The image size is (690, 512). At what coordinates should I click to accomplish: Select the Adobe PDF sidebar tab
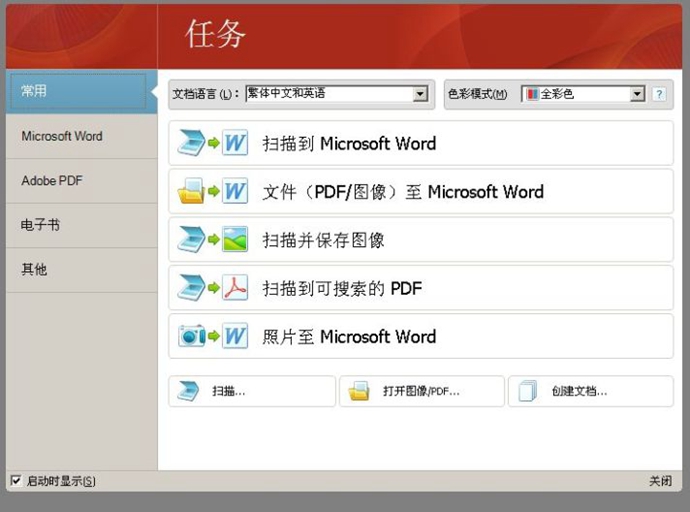point(81,181)
